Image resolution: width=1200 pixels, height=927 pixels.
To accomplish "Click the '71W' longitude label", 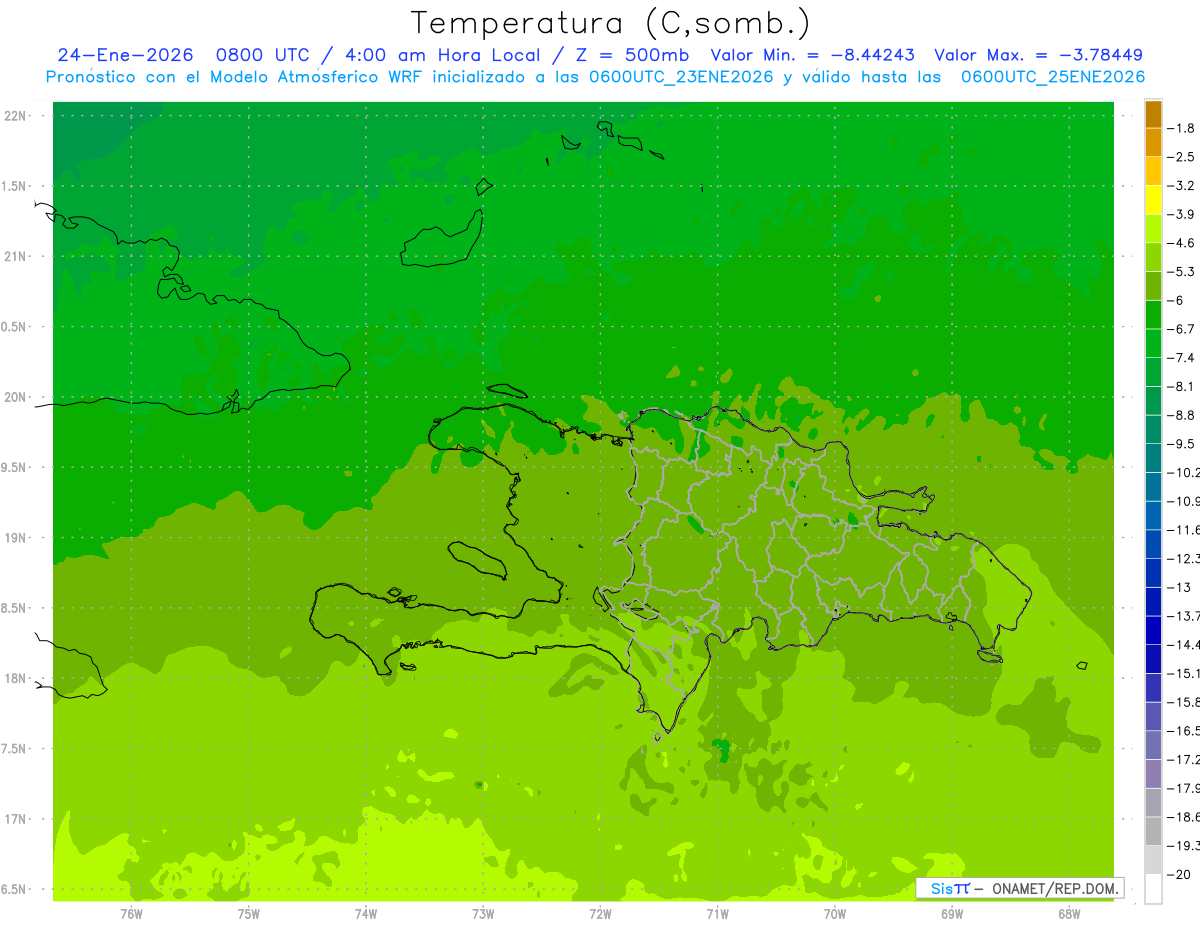I will pyautogui.click(x=717, y=914).
